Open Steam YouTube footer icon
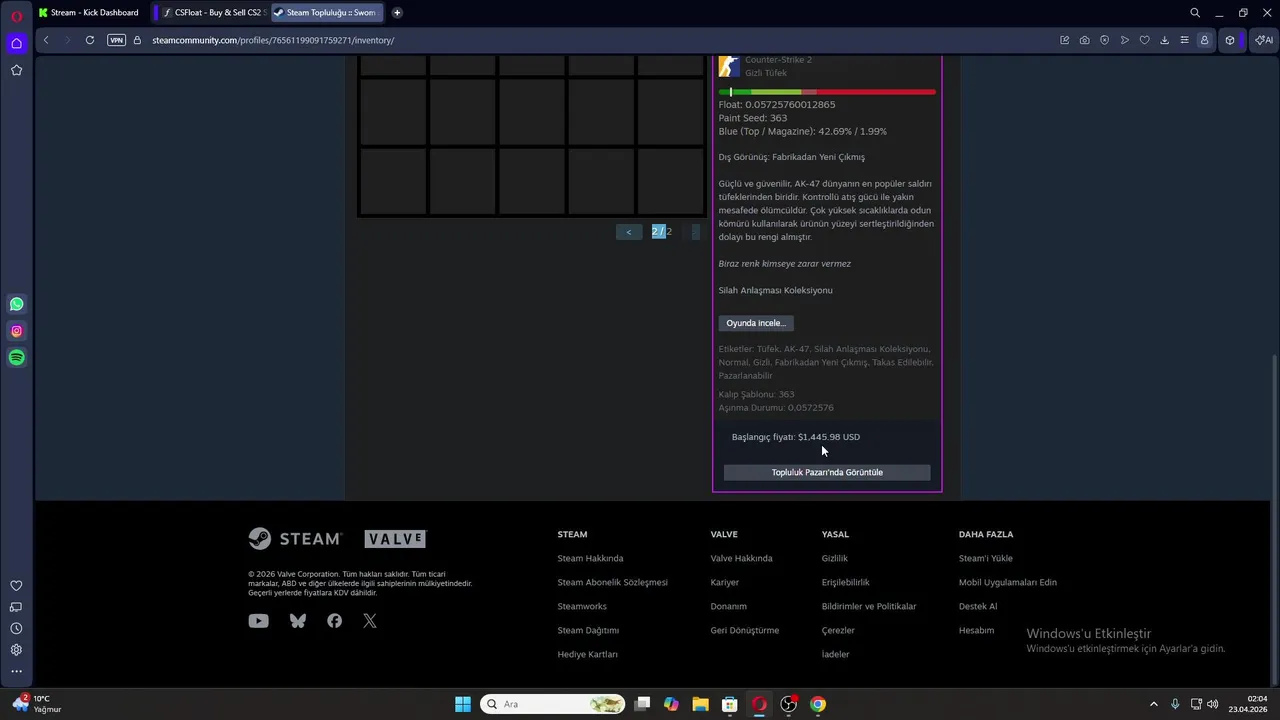This screenshot has width=1280, height=720. pyautogui.click(x=258, y=621)
